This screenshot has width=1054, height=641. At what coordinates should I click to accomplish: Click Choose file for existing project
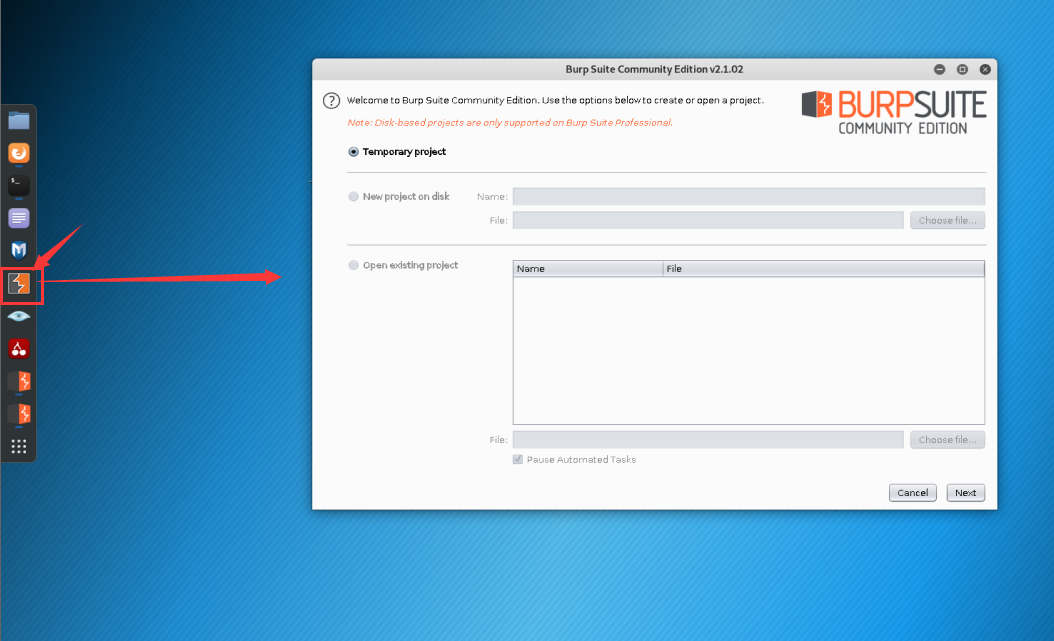point(948,439)
